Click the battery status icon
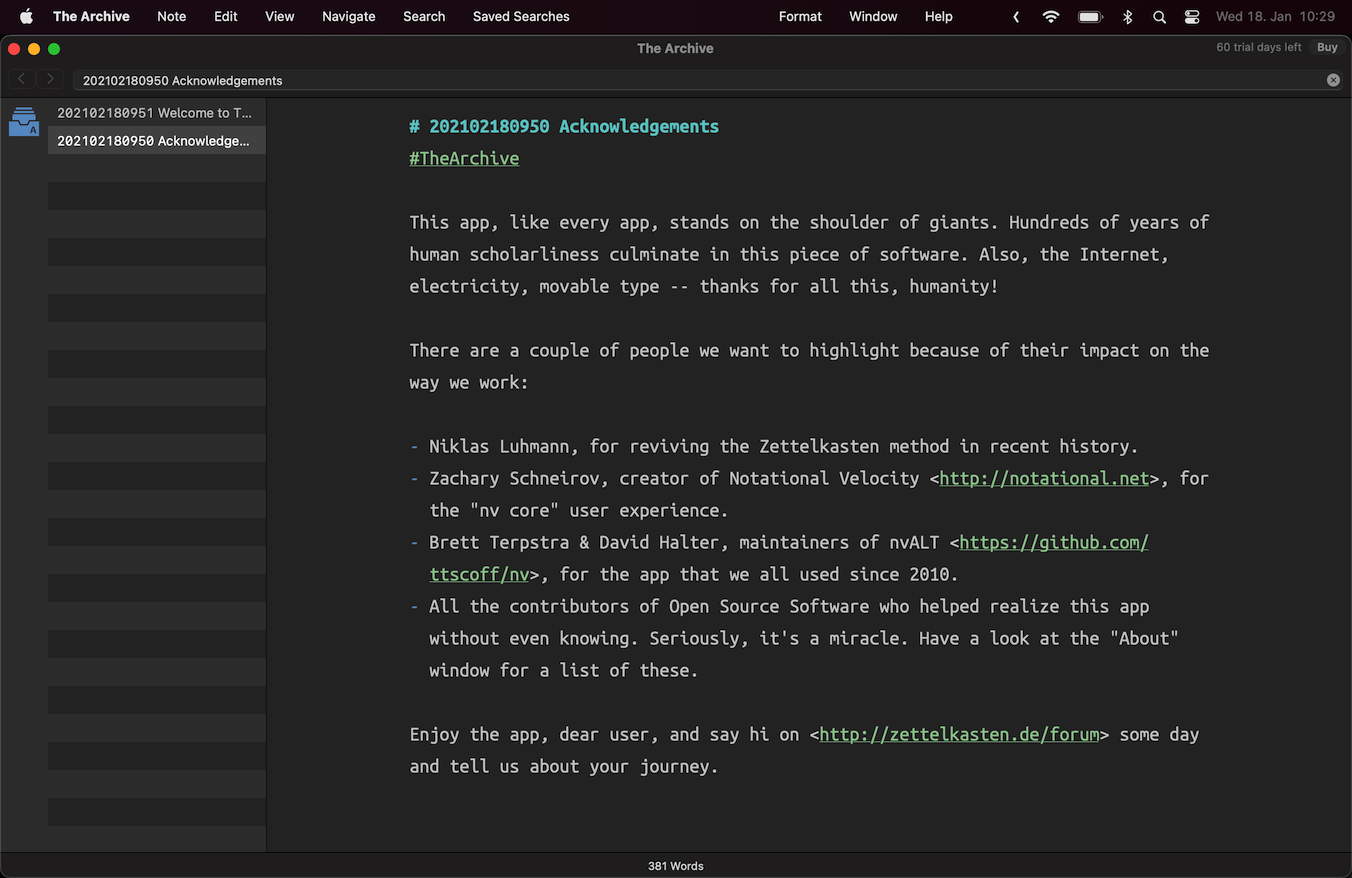 point(1090,16)
